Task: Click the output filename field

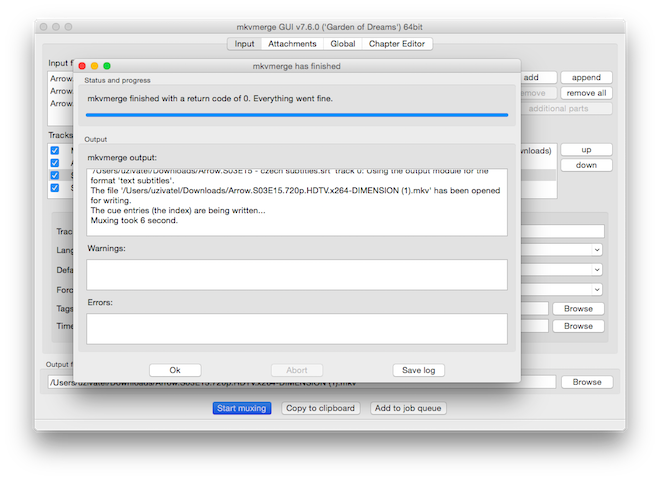Action: (x=301, y=382)
